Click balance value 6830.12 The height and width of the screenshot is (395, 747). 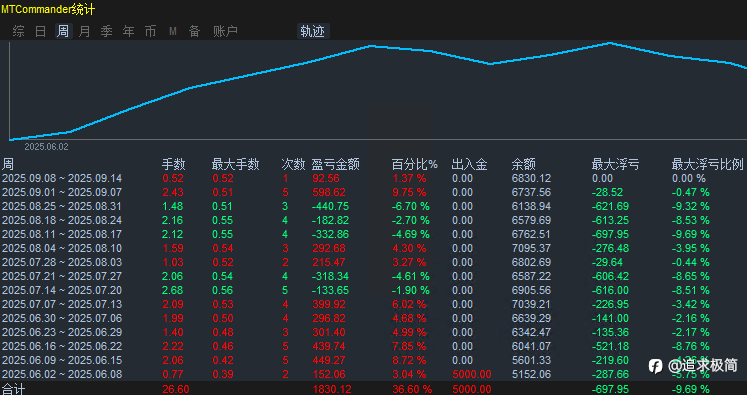531,178
